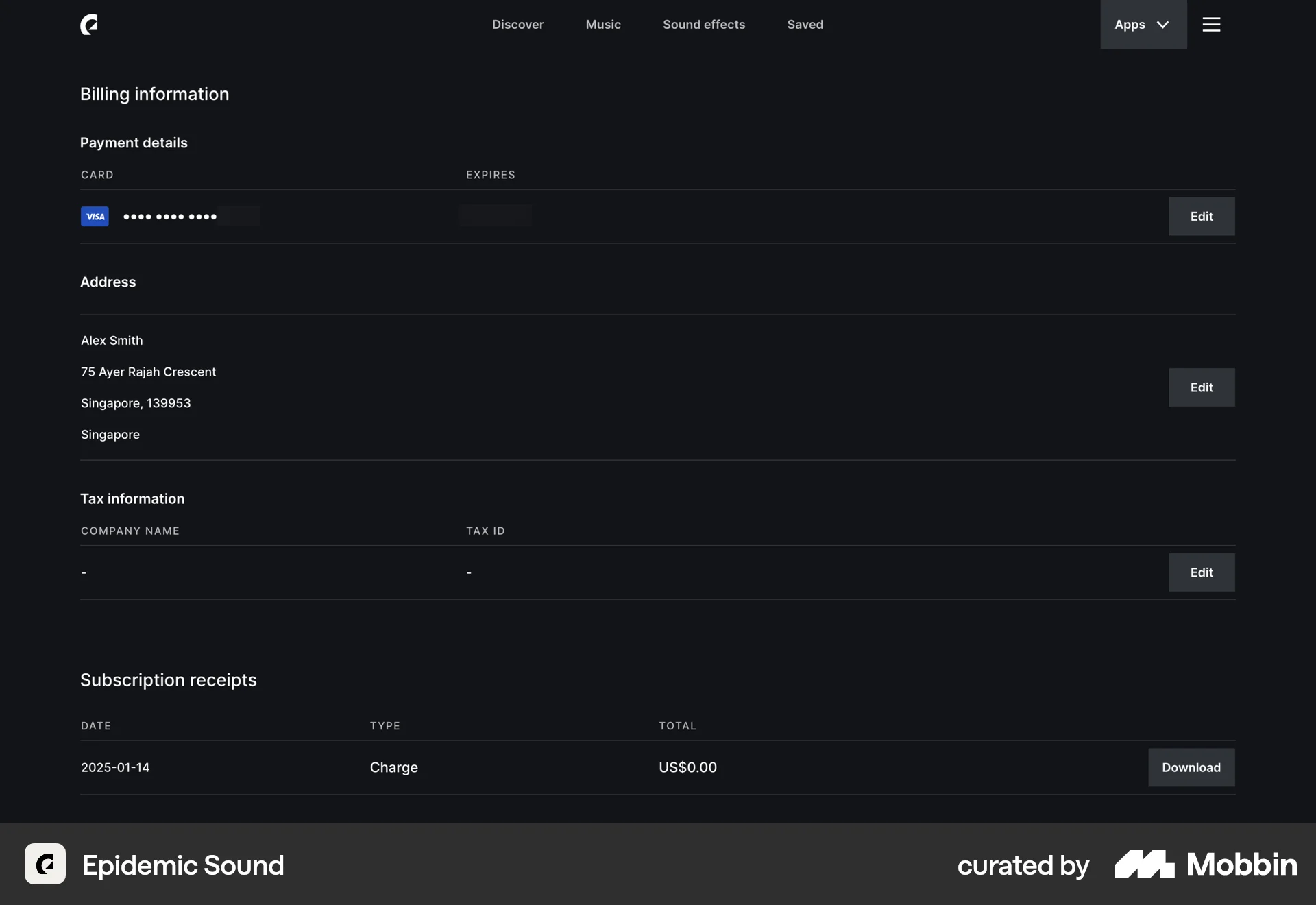Click the US$0.00 total amount
This screenshot has width=1316, height=905.
pyautogui.click(x=687, y=767)
